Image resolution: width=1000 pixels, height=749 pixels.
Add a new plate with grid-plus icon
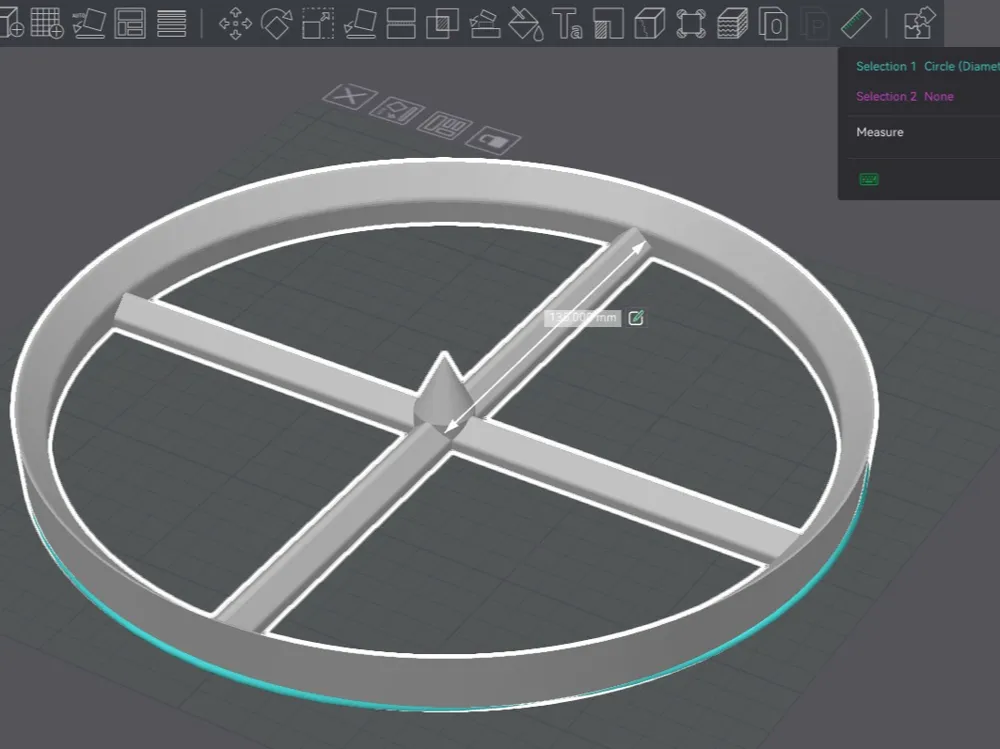pyautogui.click(x=47, y=23)
